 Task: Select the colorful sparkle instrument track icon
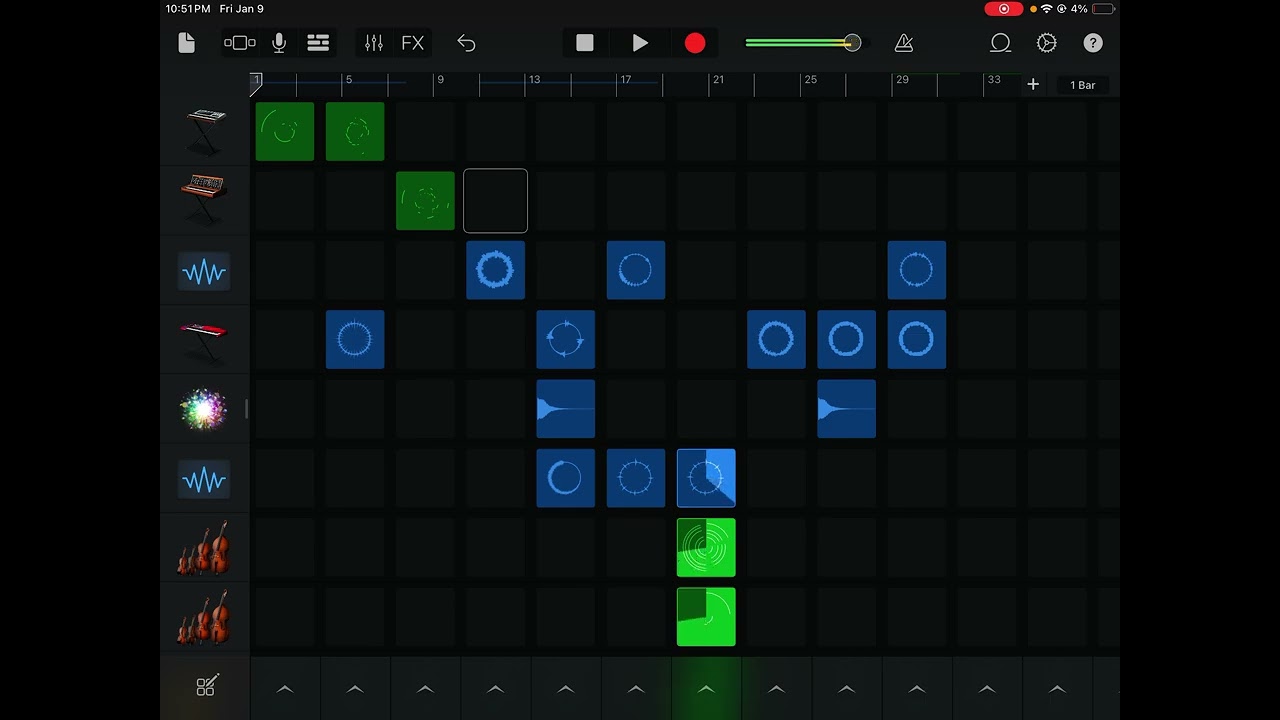pos(203,410)
